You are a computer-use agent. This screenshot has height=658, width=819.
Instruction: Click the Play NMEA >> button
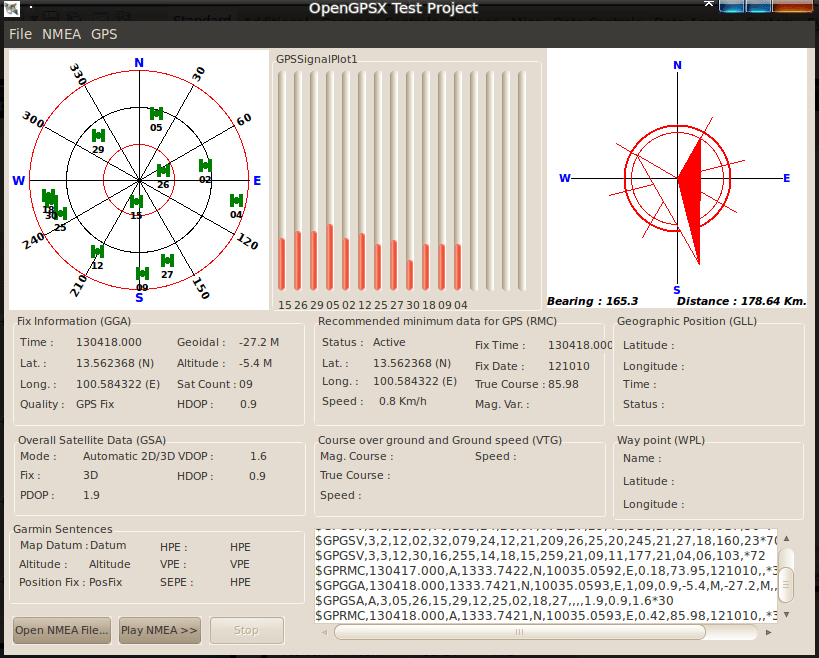pos(159,630)
